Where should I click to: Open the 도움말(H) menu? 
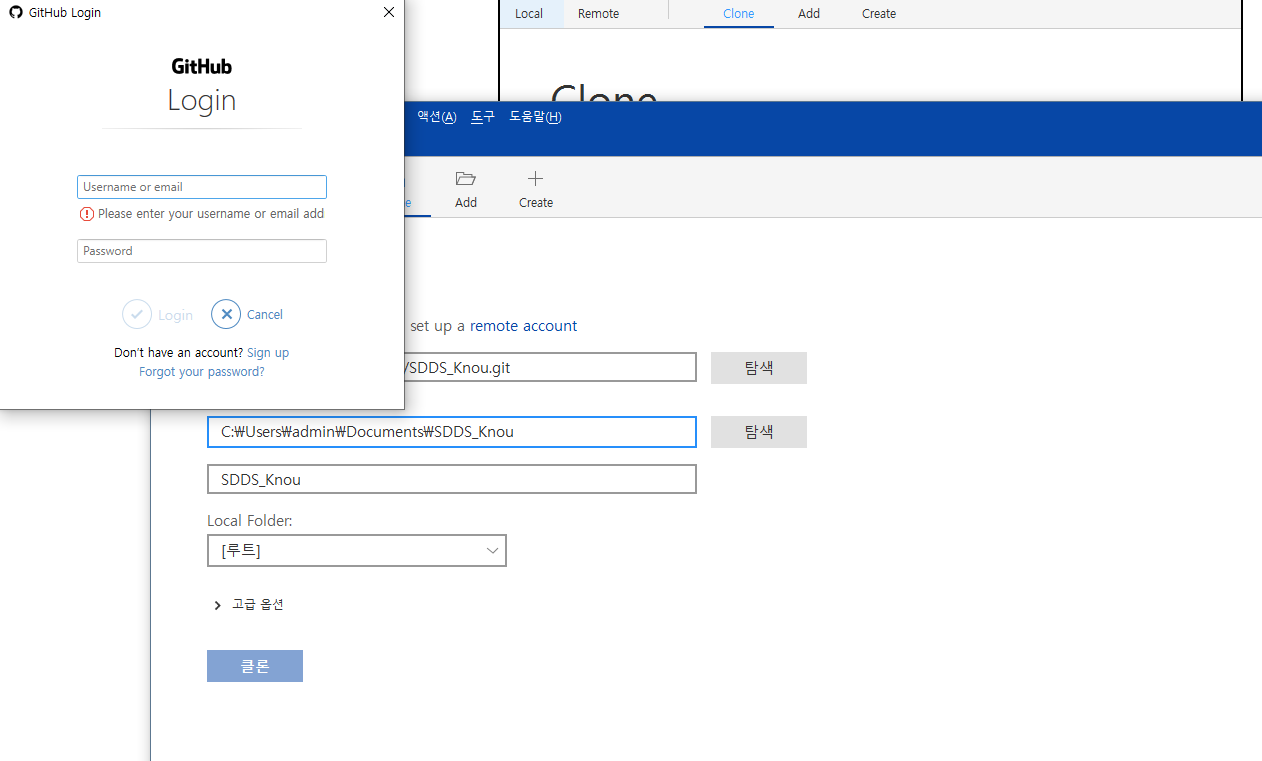[535, 117]
